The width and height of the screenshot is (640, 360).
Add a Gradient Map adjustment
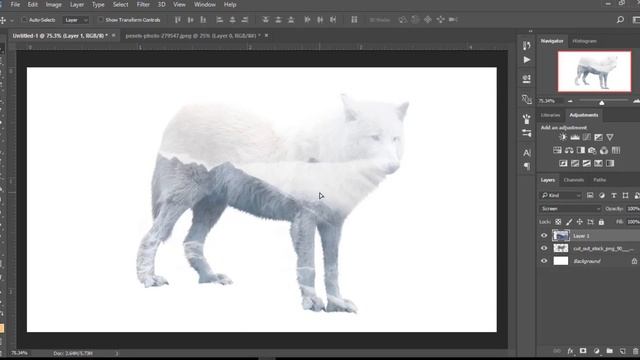pos(610,163)
